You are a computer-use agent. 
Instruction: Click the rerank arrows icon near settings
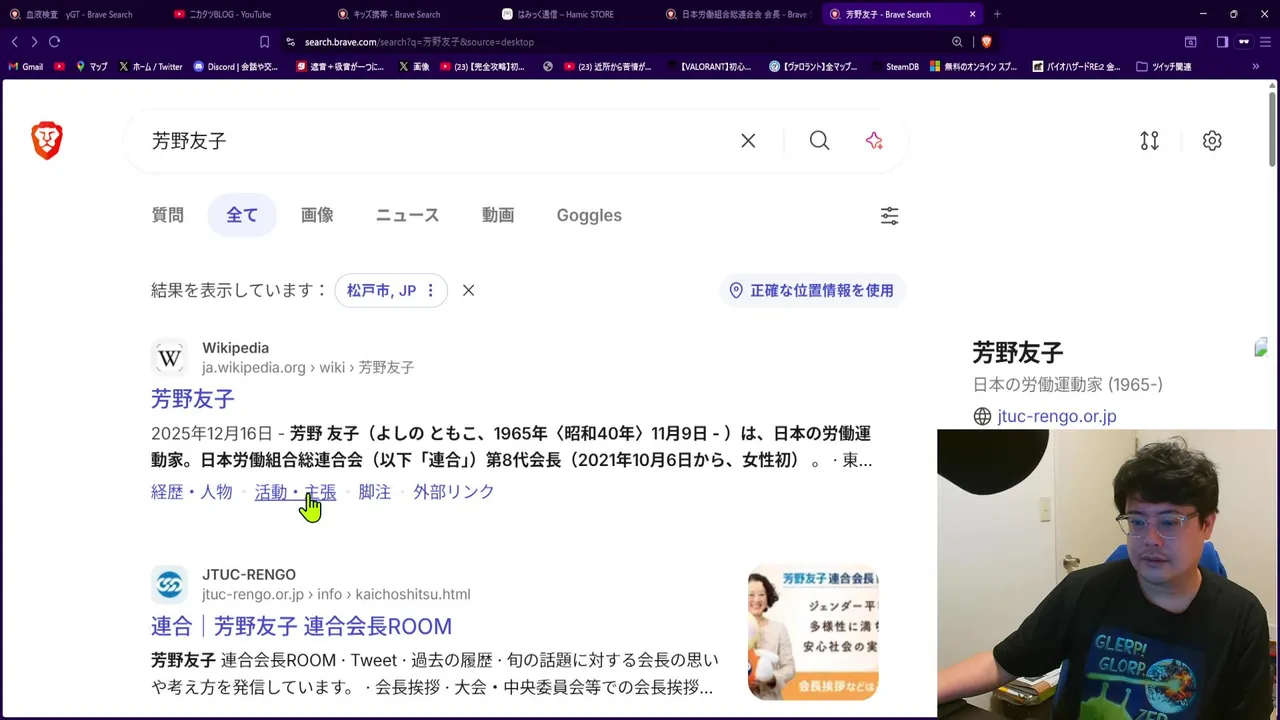[1150, 141]
